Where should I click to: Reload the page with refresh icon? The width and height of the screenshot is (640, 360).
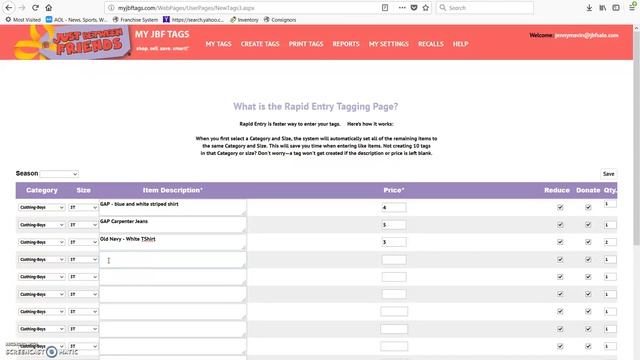coord(36,8)
